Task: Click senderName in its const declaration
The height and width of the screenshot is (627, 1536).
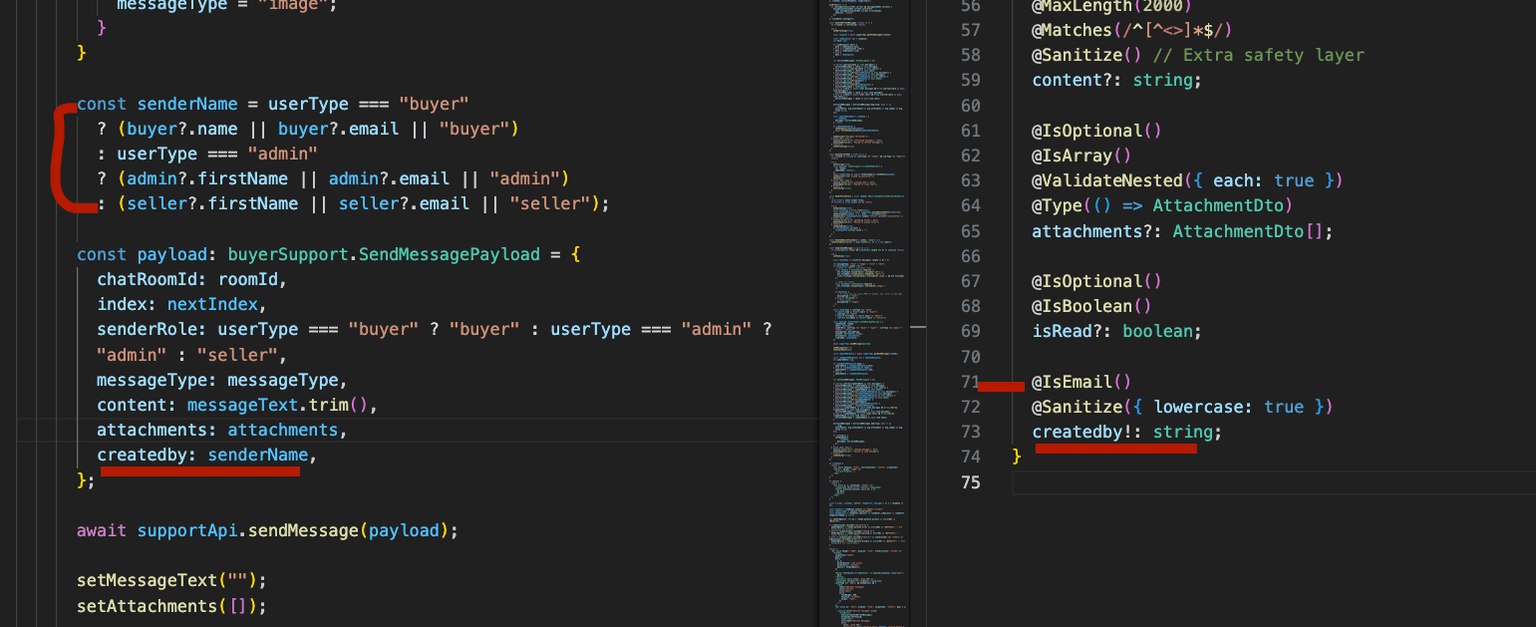Action: (x=187, y=103)
